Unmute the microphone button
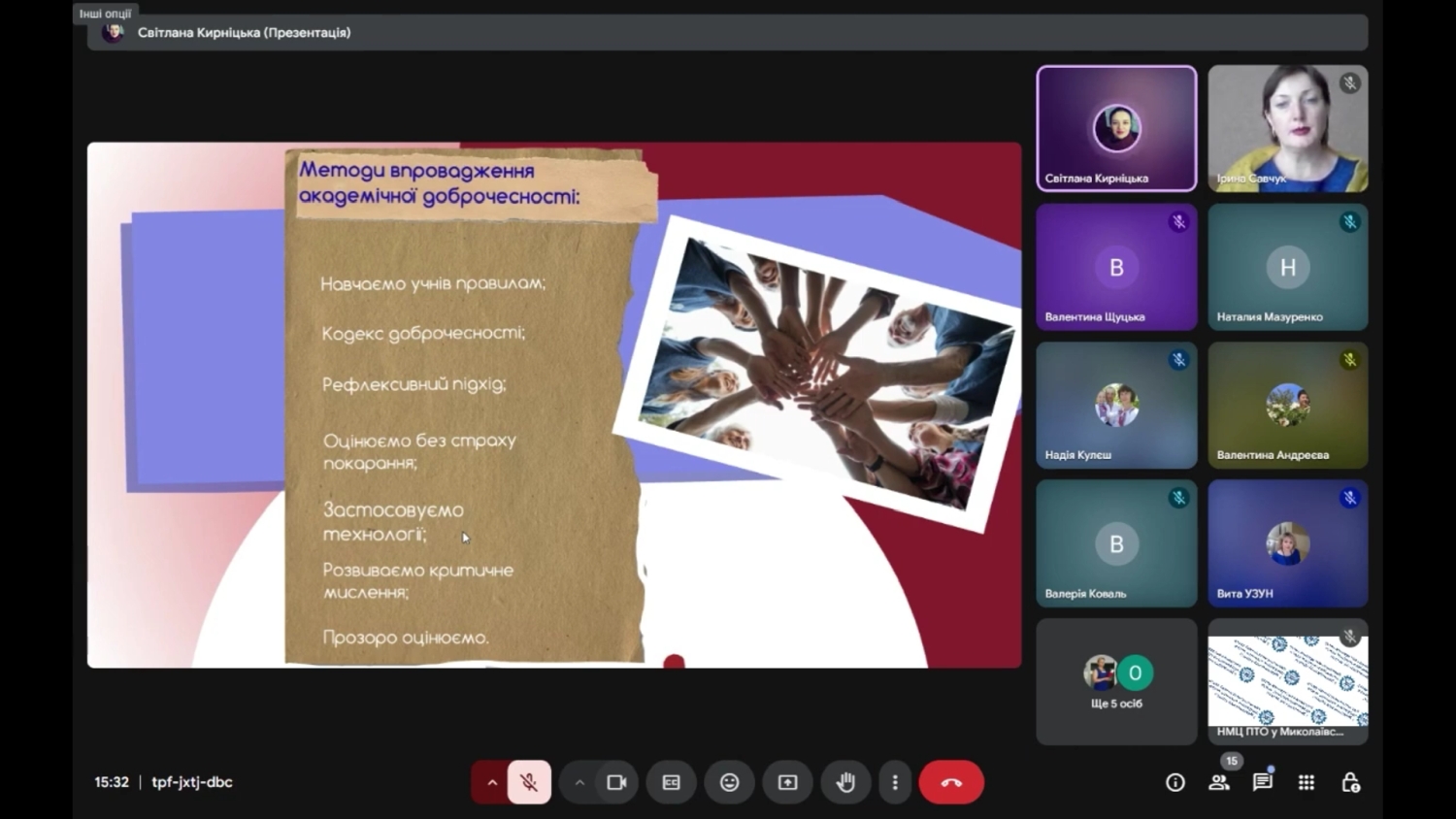This screenshot has height=819, width=1456. click(529, 782)
